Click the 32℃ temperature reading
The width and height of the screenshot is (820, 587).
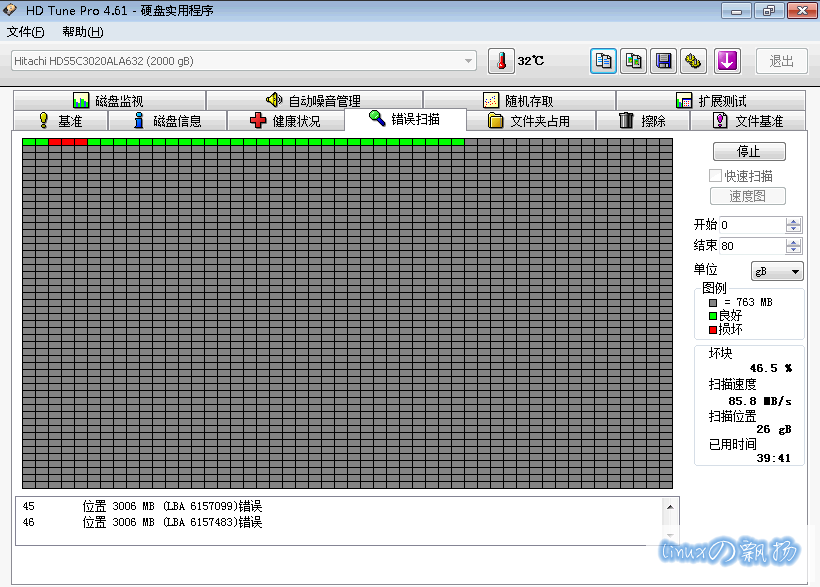coord(531,61)
